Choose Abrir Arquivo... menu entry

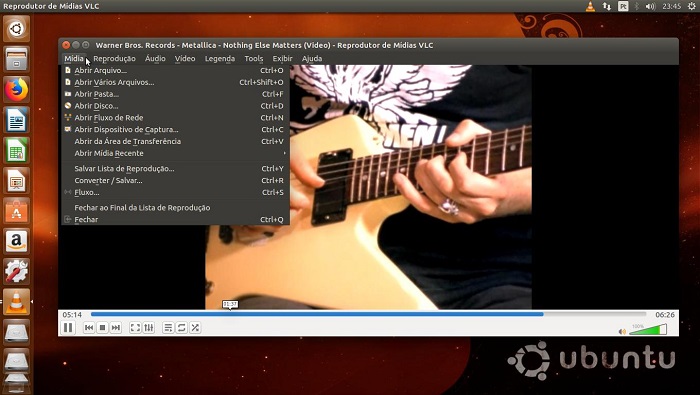175,71
